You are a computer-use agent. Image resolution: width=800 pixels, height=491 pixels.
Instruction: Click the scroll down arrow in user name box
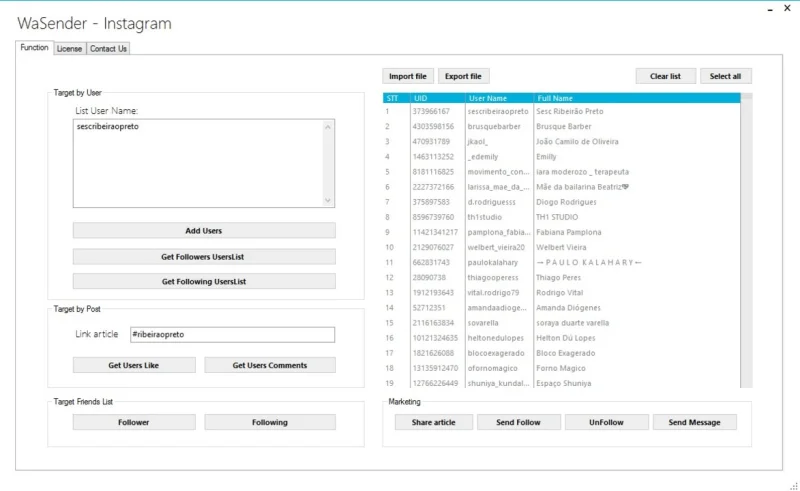click(x=328, y=200)
